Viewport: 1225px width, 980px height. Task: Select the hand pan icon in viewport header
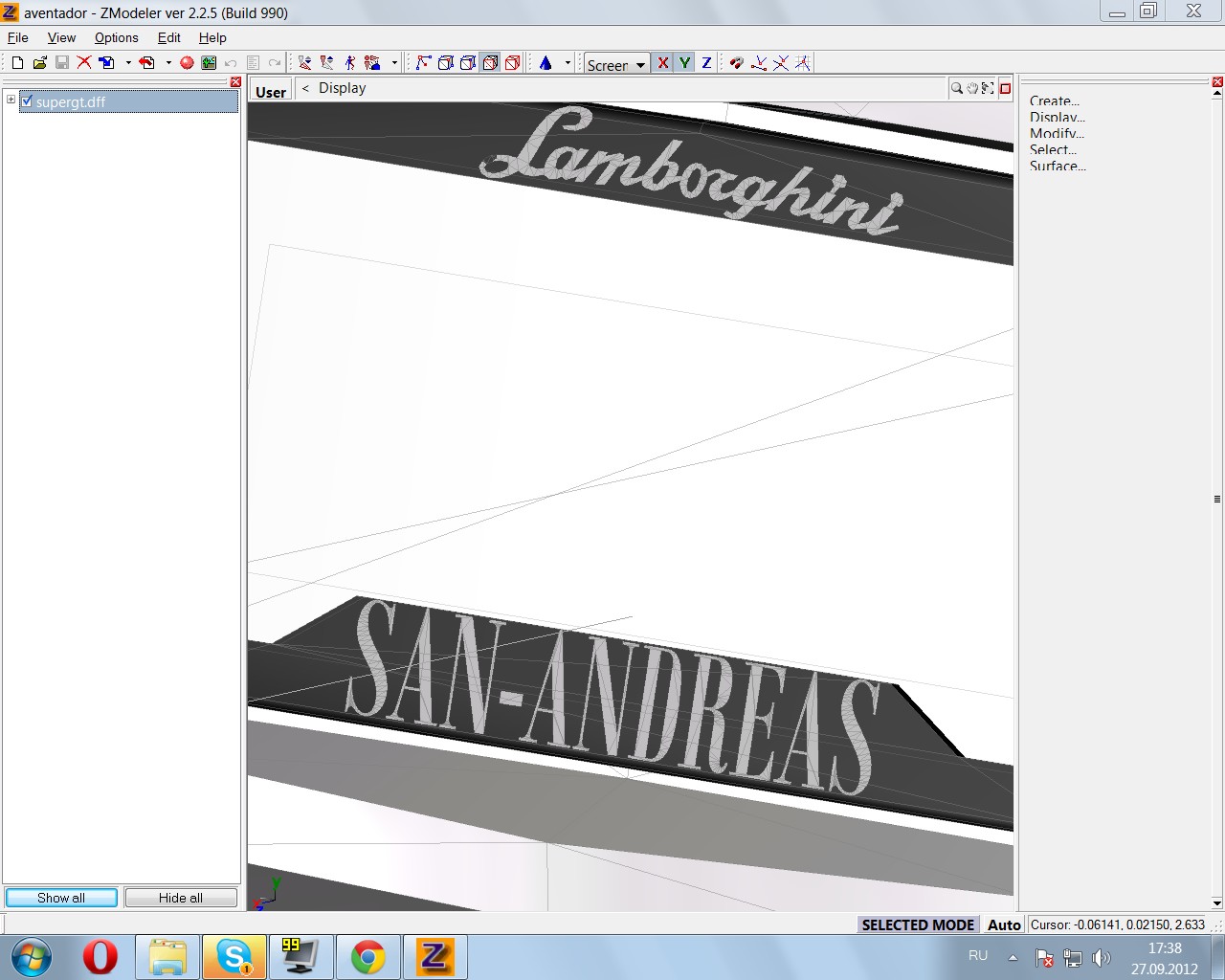click(x=972, y=88)
